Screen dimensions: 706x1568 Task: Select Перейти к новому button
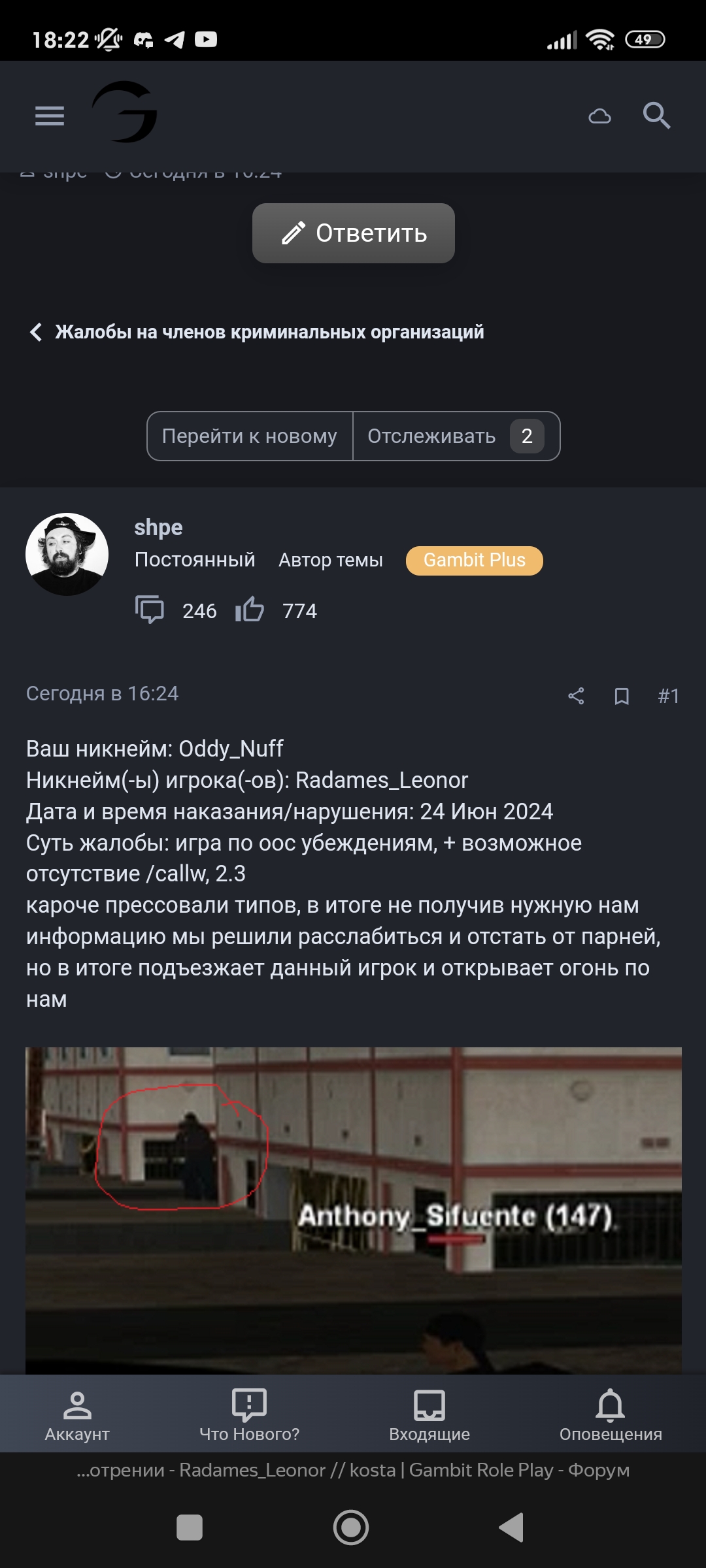(250, 436)
